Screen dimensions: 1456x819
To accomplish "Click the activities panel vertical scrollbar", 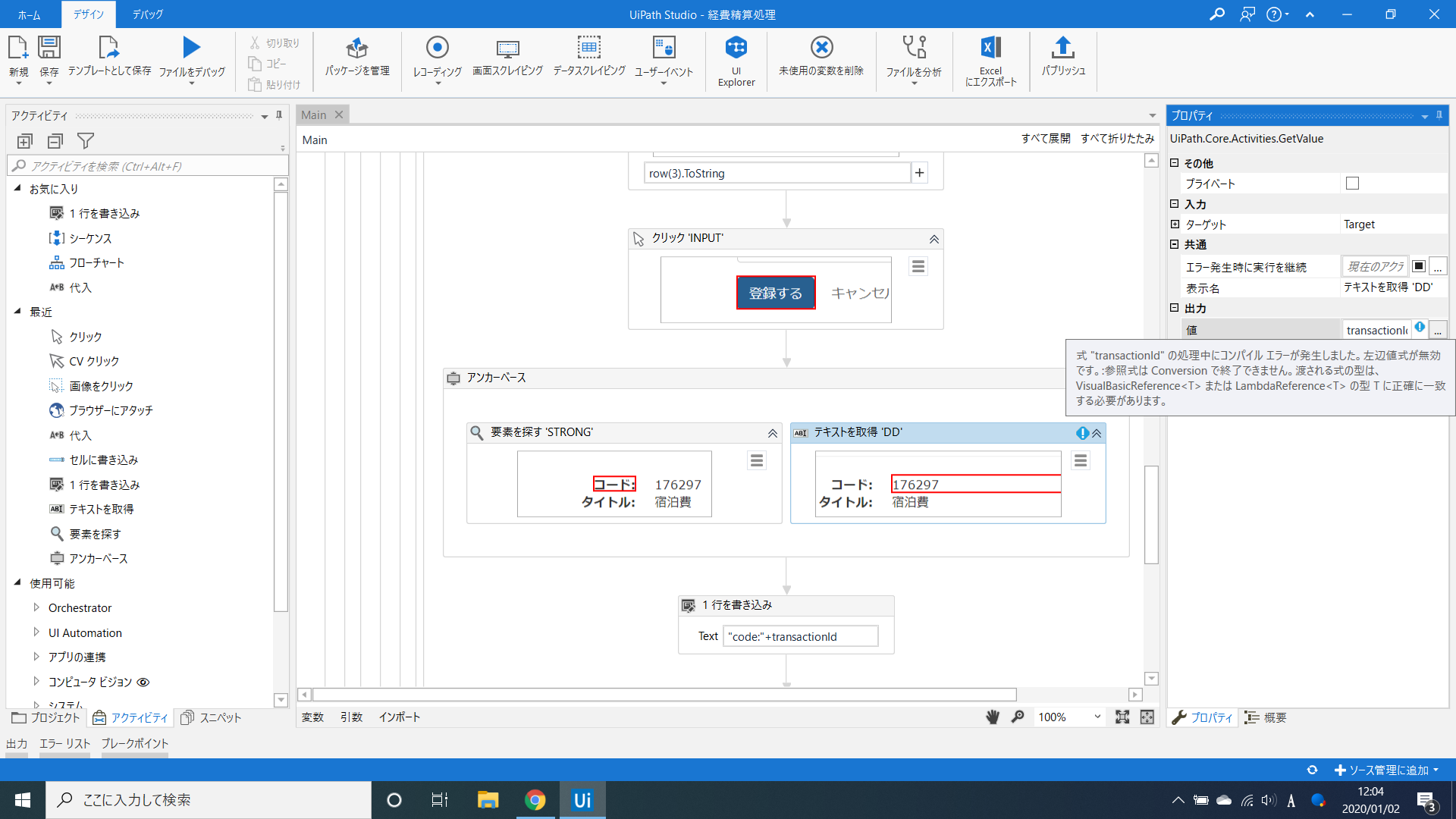I will pos(281,401).
